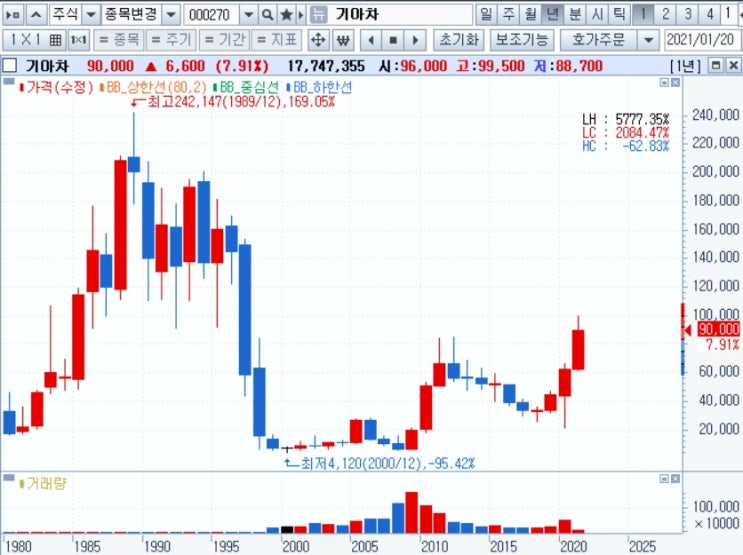Select the 틱 tick period tab
The width and height of the screenshot is (743, 555).
tap(619, 14)
